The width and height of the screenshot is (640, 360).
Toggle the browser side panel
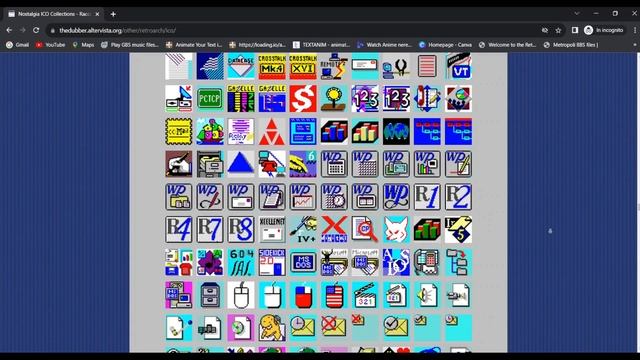[575, 30]
